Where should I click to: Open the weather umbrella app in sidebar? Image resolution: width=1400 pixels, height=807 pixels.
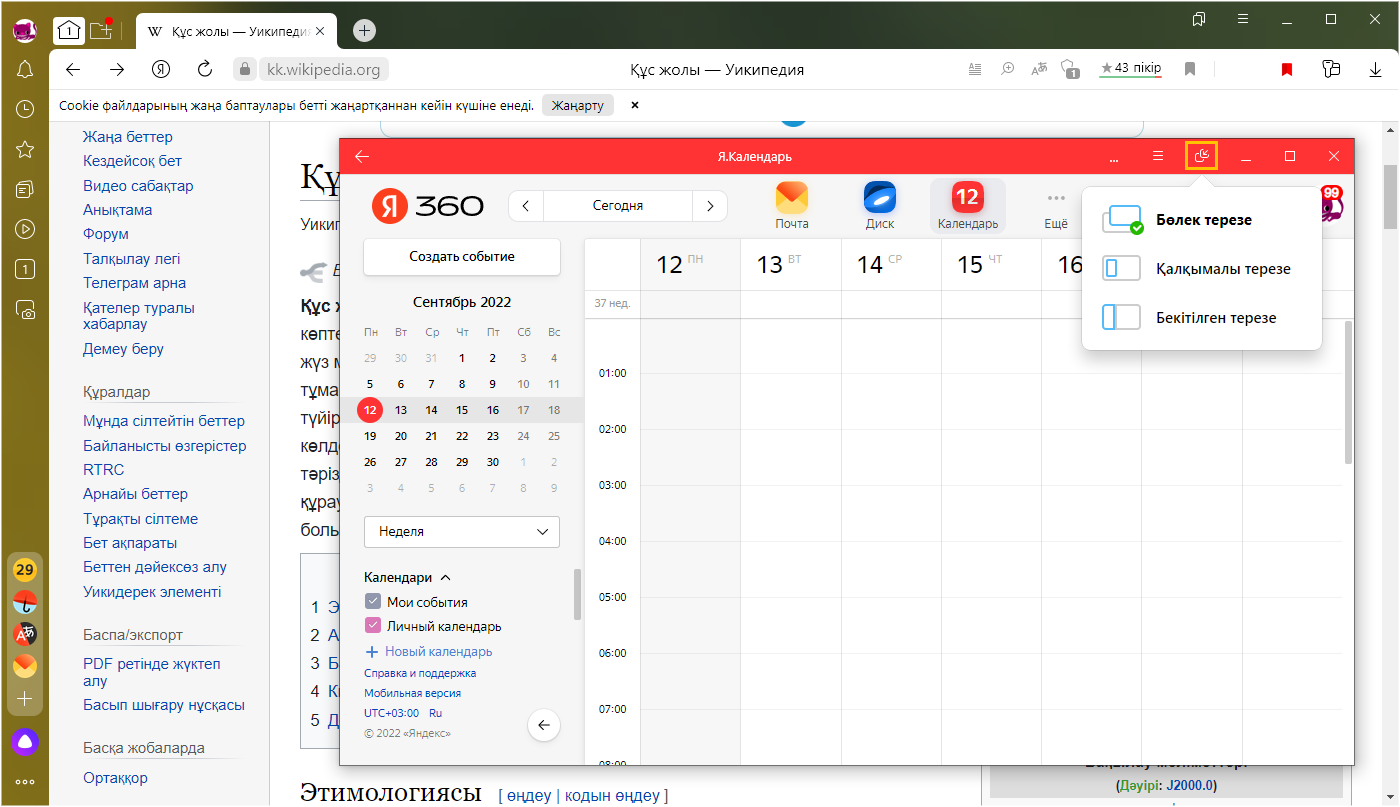(25, 603)
